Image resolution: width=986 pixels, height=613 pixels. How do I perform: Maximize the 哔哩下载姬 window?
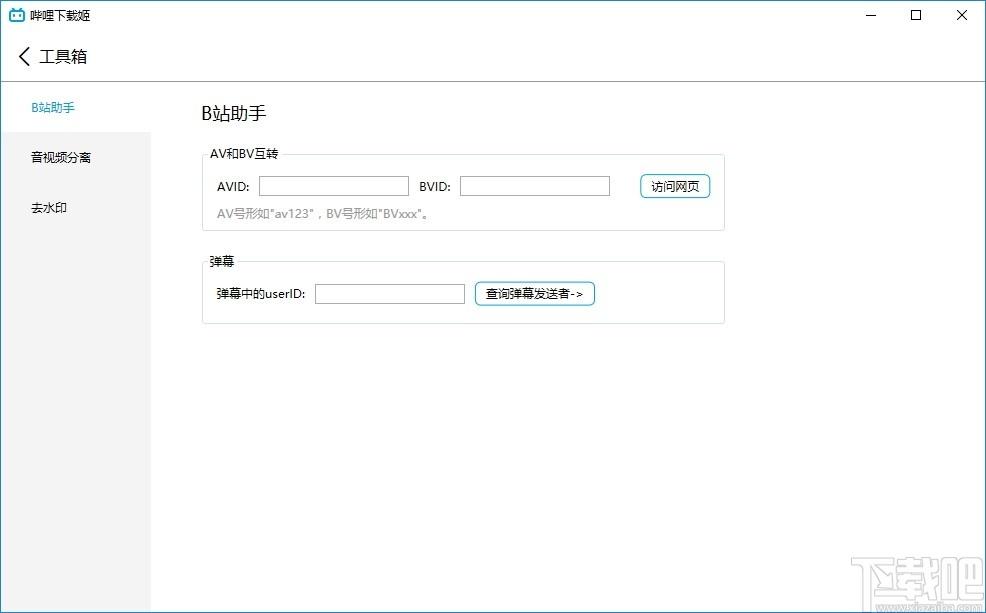coord(916,15)
